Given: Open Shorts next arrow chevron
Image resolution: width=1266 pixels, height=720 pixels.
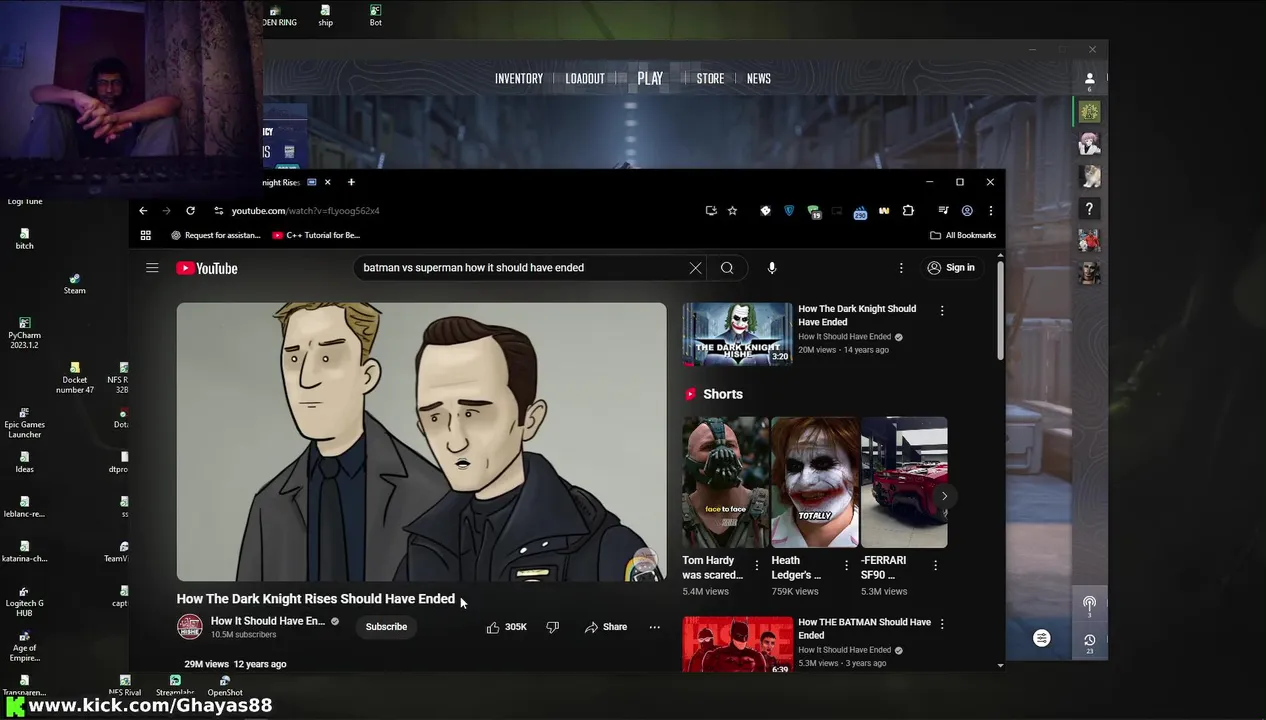Looking at the screenshot, I should 943,496.
